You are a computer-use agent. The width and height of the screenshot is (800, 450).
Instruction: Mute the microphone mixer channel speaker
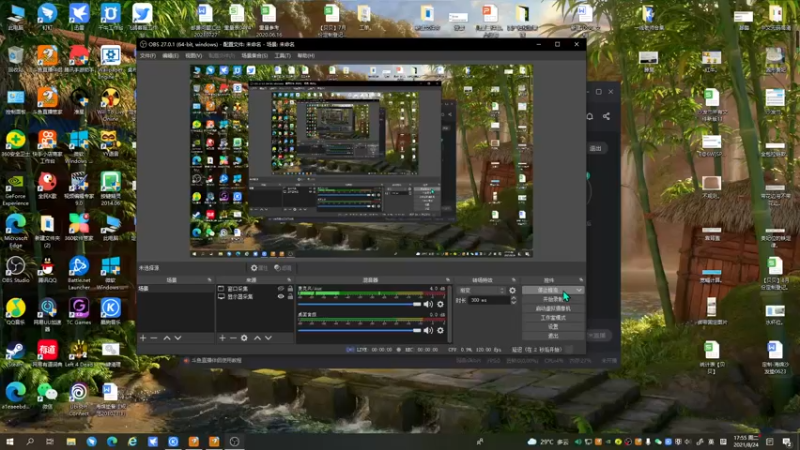click(428, 304)
